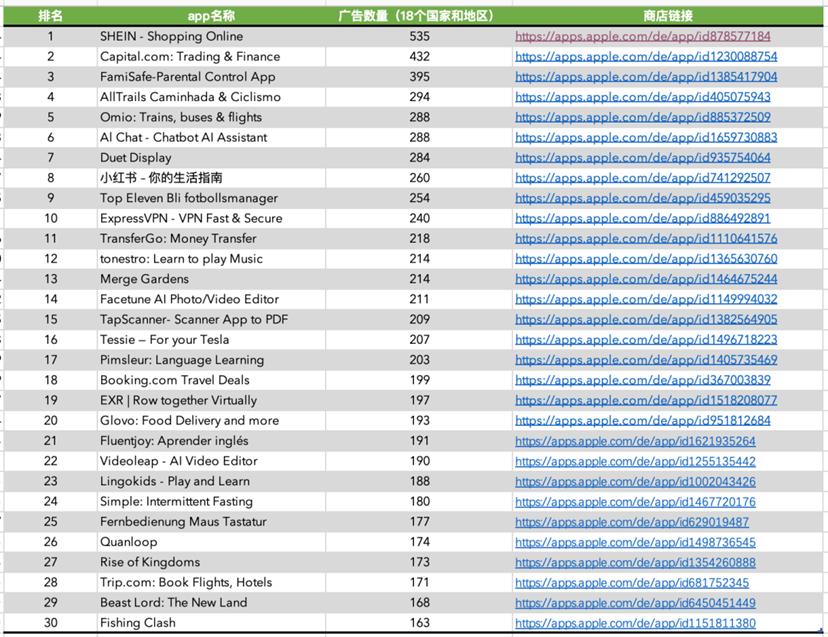
Task: Open Duet Display link id935754064
Action: (643, 157)
